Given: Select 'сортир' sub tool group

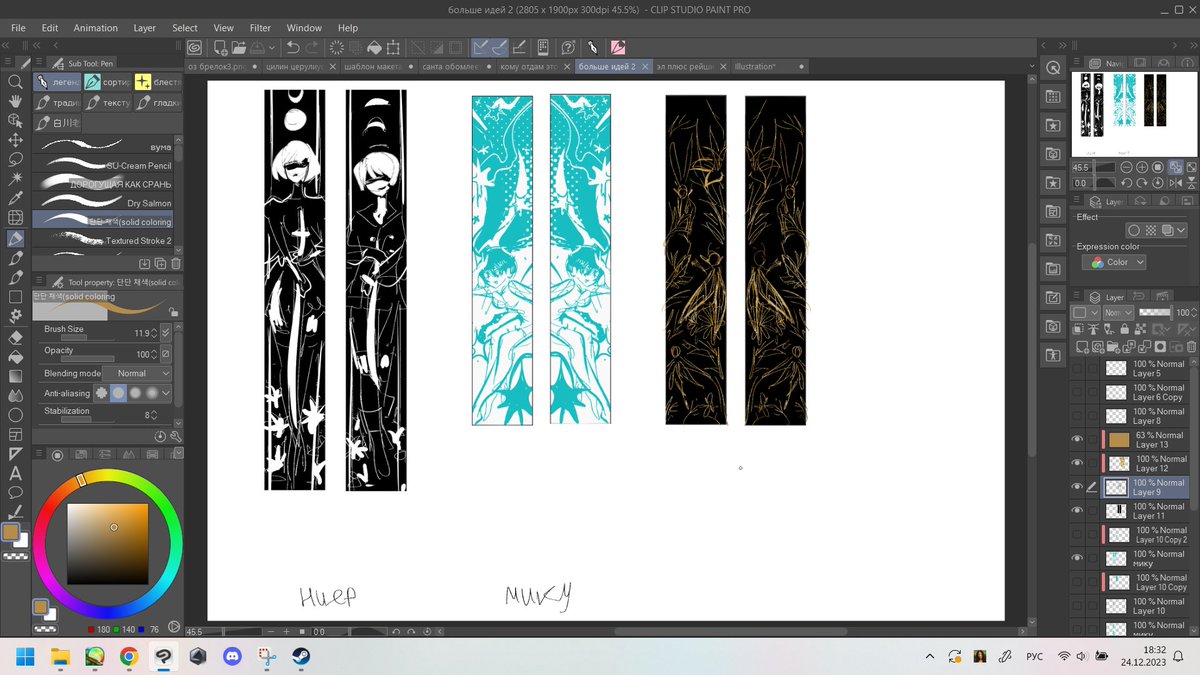Looking at the screenshot, I should coord(106,82).
